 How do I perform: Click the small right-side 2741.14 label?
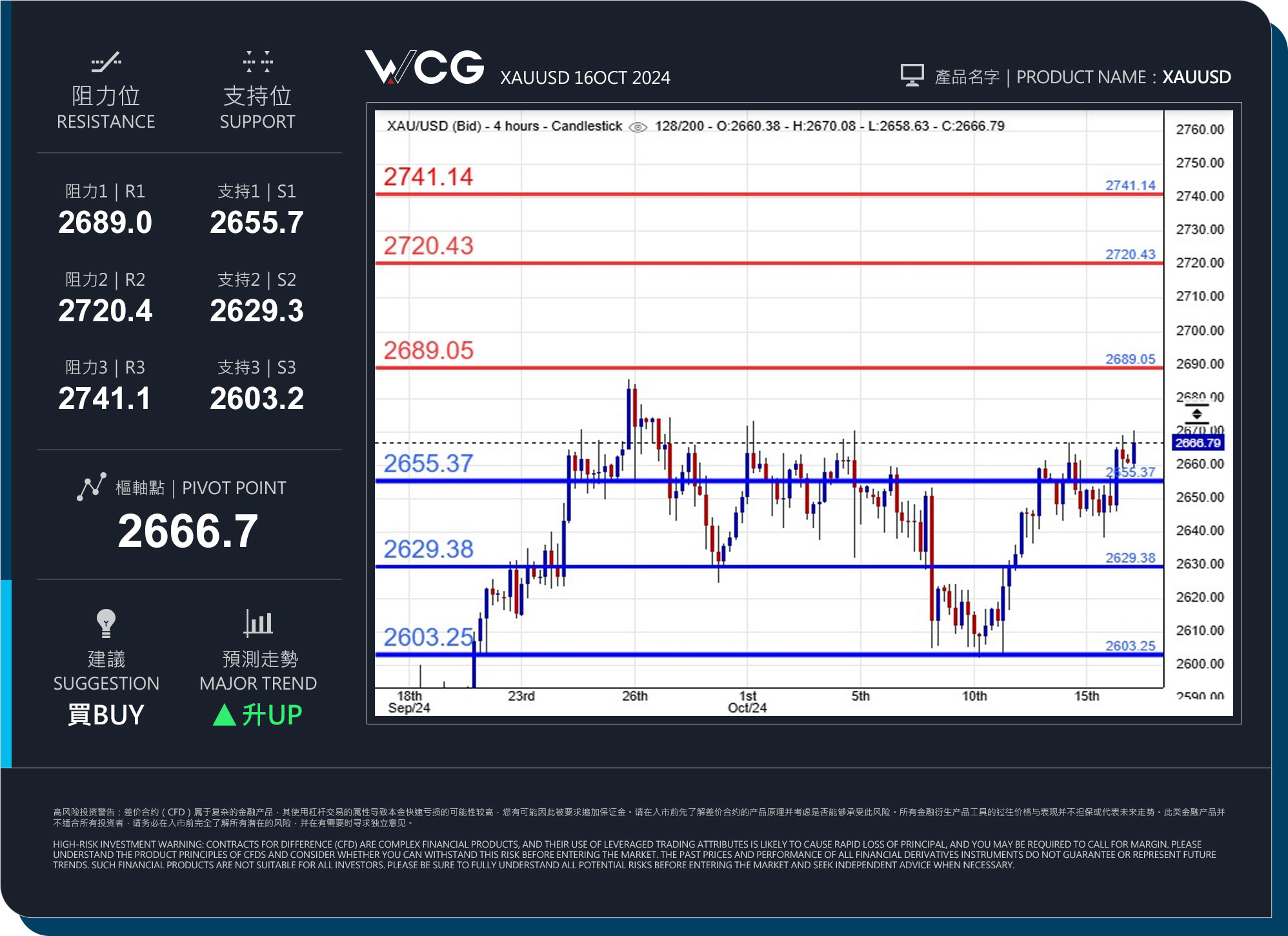pos(1131,185)
